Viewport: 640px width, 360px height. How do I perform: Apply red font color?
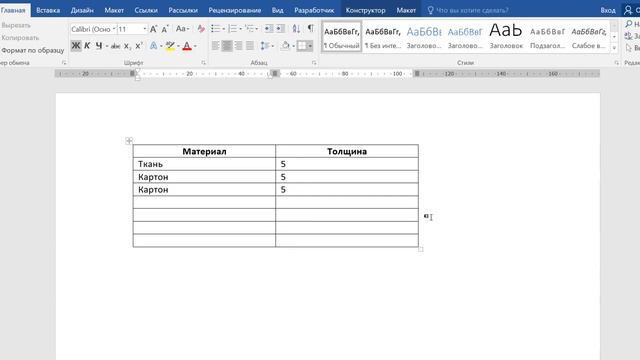click(187, 46)
